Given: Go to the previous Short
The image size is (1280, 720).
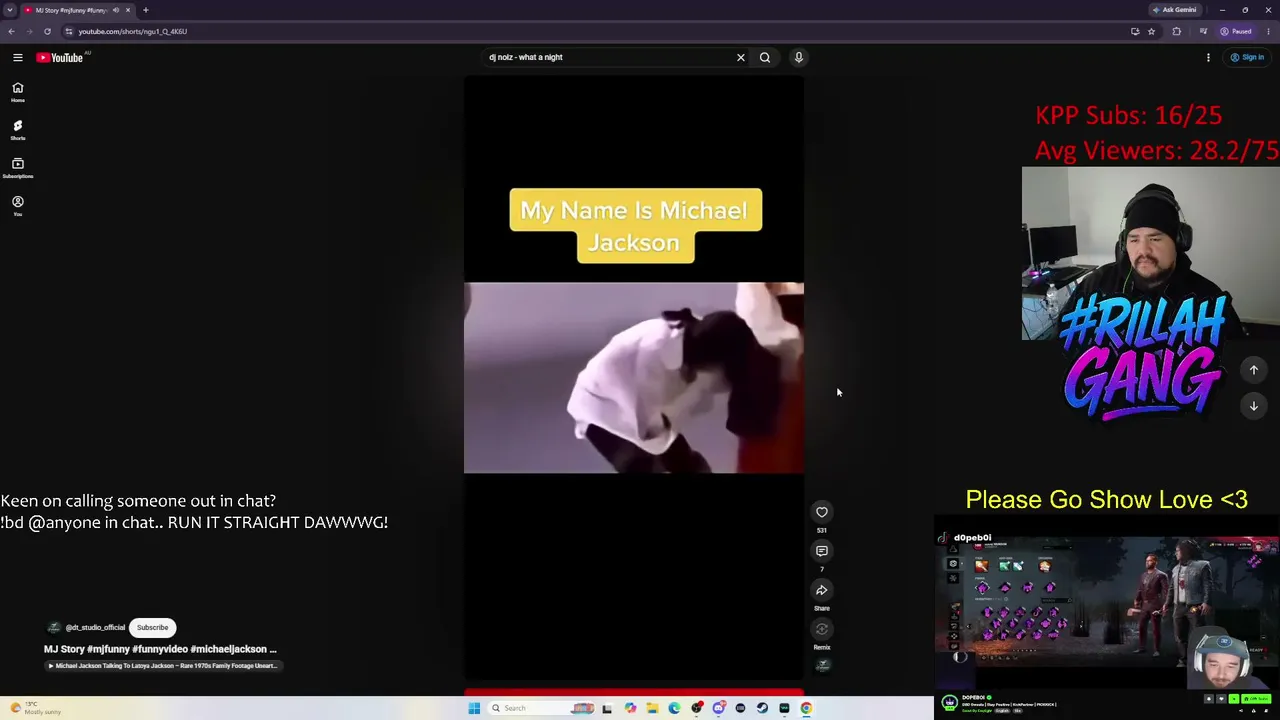Looking at the screenshot, I should 1254,370.
